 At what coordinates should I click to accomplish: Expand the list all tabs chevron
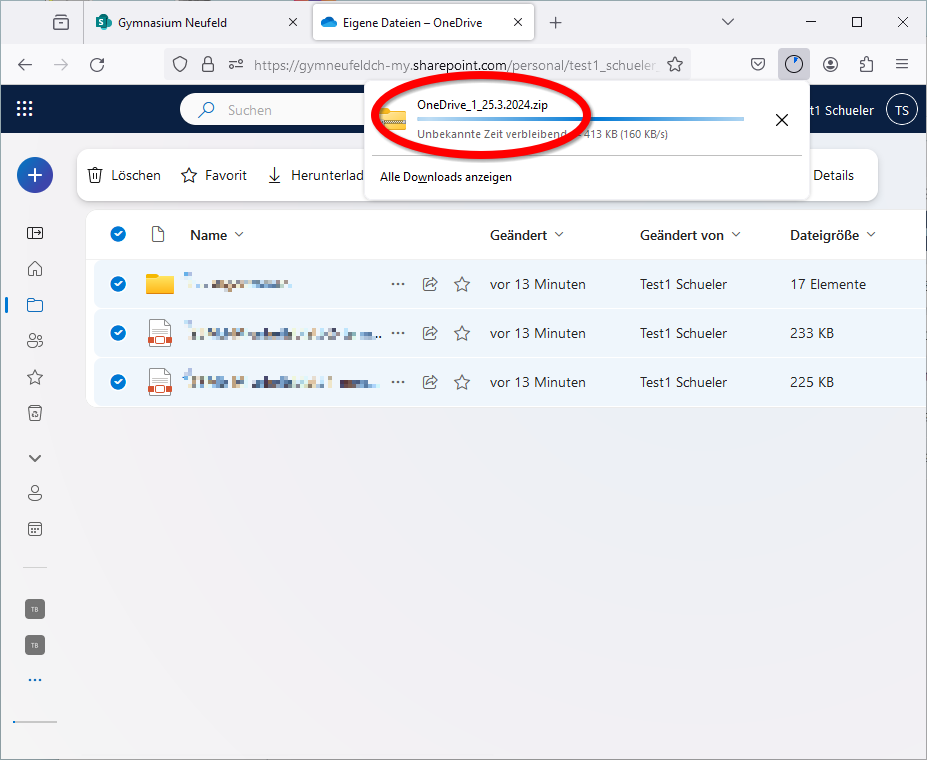tap(728, 22)
